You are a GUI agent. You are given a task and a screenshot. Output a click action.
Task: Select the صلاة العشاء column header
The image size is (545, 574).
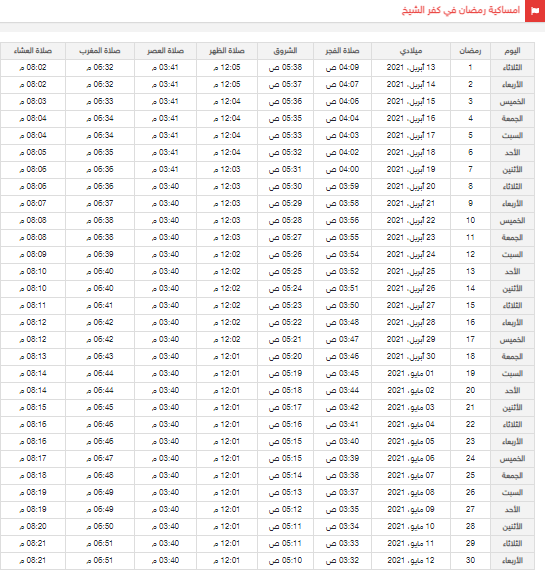(x=33, y=51)
